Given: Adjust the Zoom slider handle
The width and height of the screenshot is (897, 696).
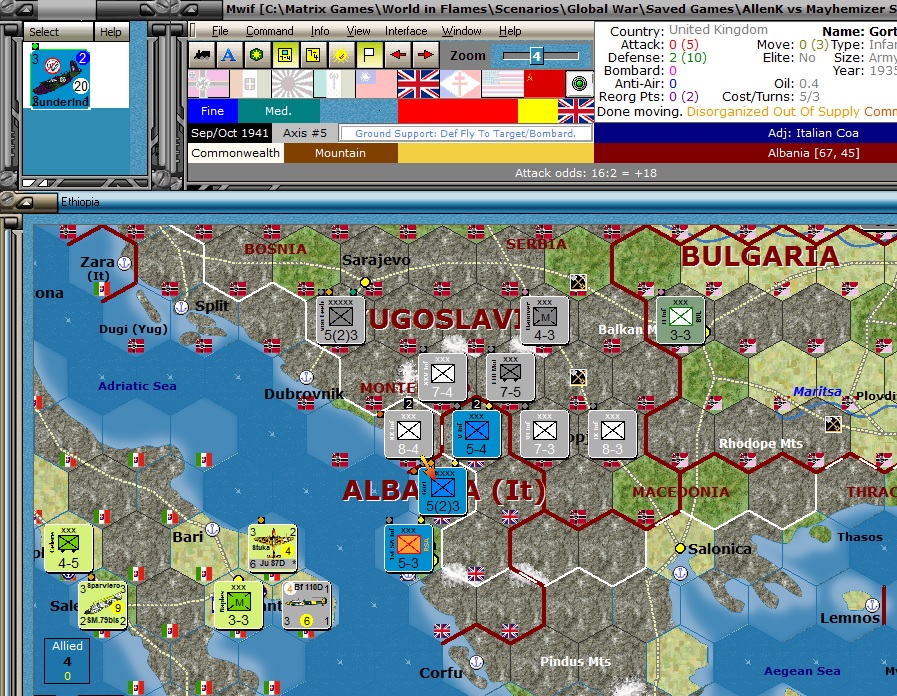Looking at the screenshot, I should 536,56.
